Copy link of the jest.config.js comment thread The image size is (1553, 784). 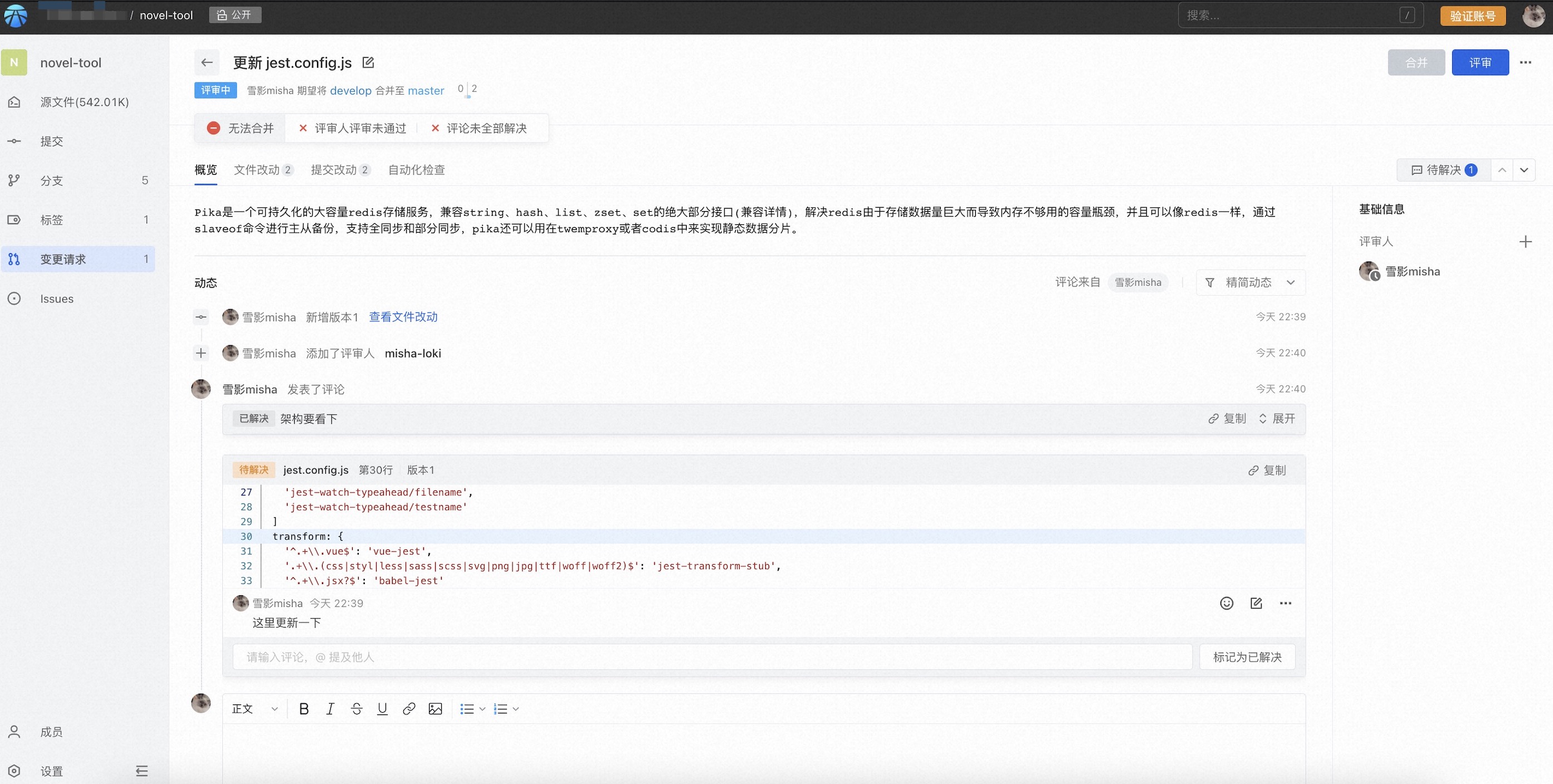pyautogui.click(x=1267, y=470)
